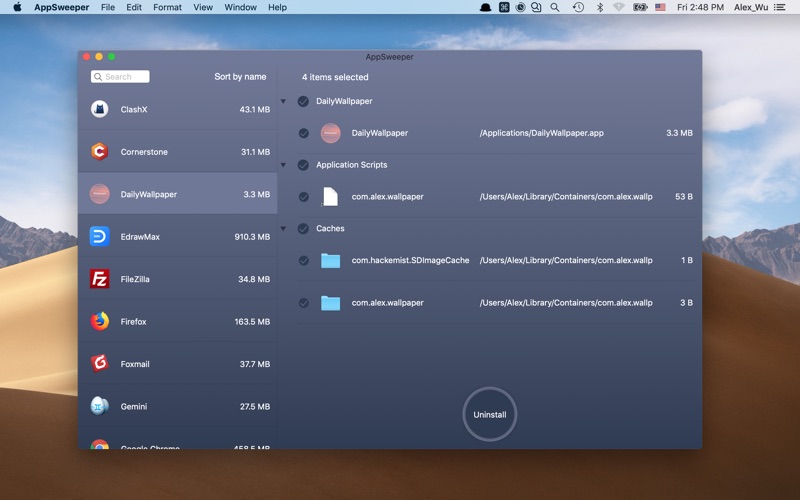Click the Wi-Fi menu bar icon

619,7
